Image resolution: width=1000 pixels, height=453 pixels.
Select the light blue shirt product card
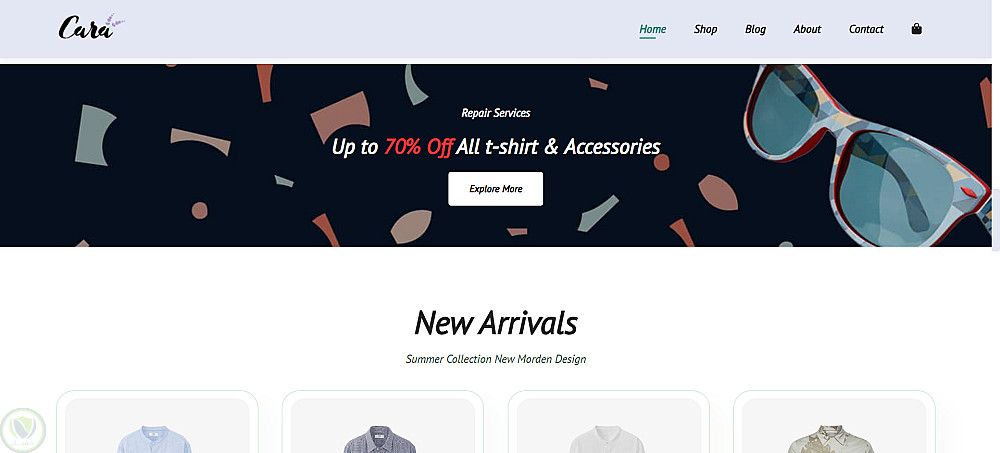pyautogui.click(x=157, y=422)
